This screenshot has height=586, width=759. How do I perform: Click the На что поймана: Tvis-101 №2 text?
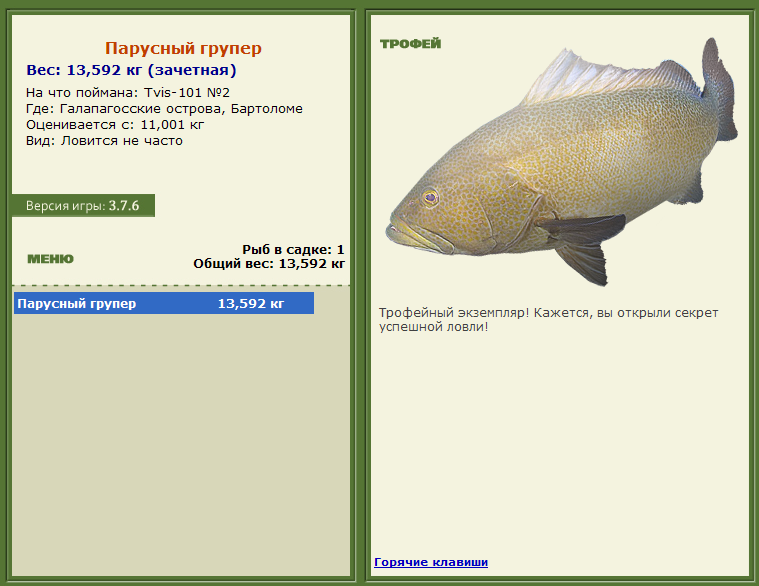tap(128, 92)
